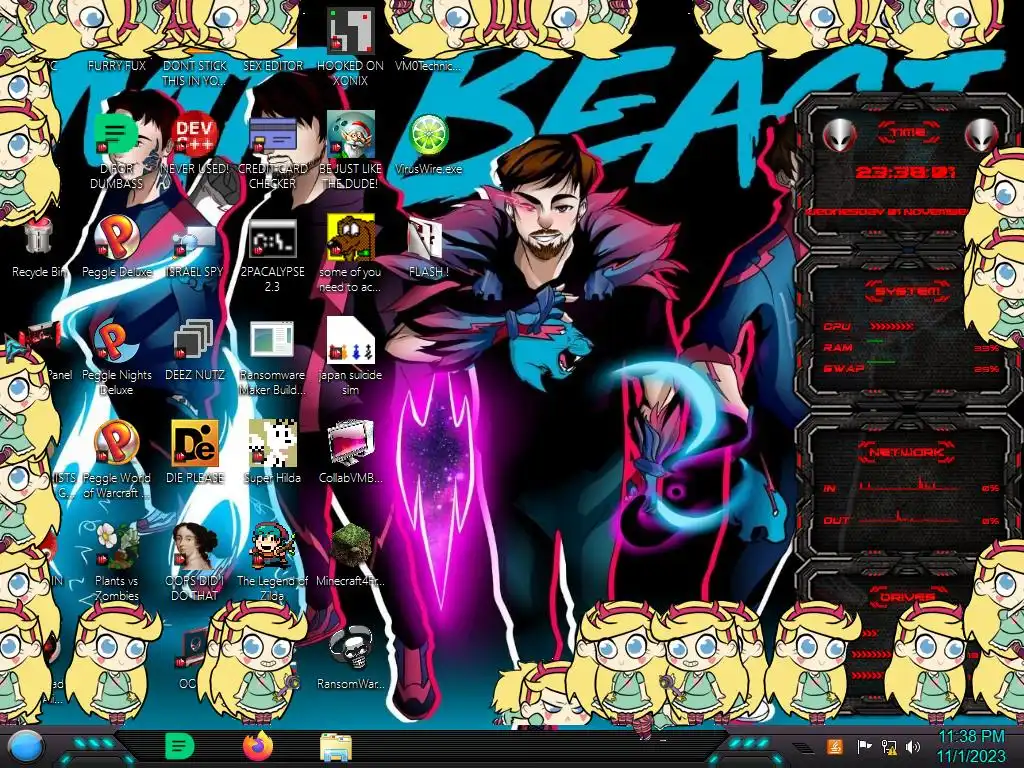Open the Recycle Bin
This screenshot has height=768, width=1024.
coord(39,236)
